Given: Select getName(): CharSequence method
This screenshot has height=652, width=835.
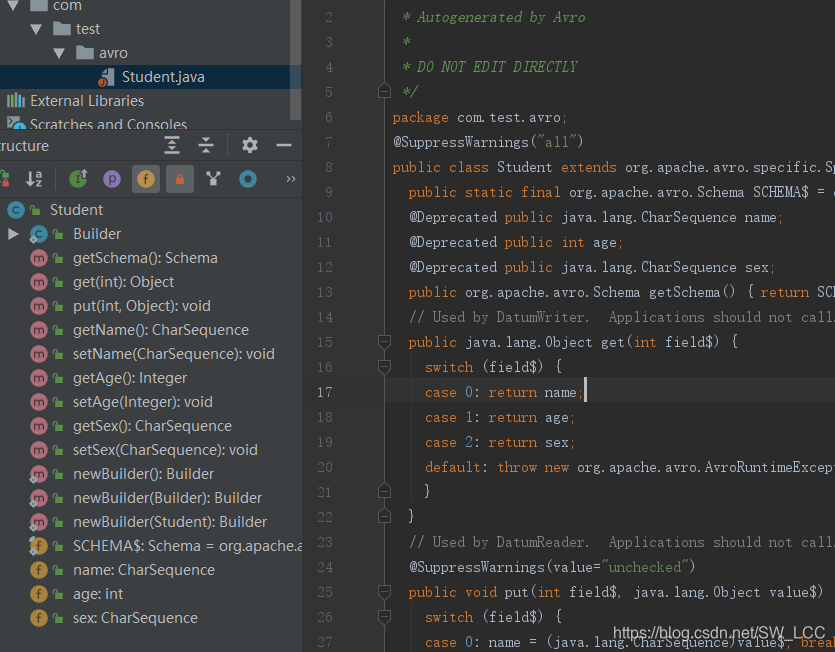Looking at the screenshot, I should point(160,330).
